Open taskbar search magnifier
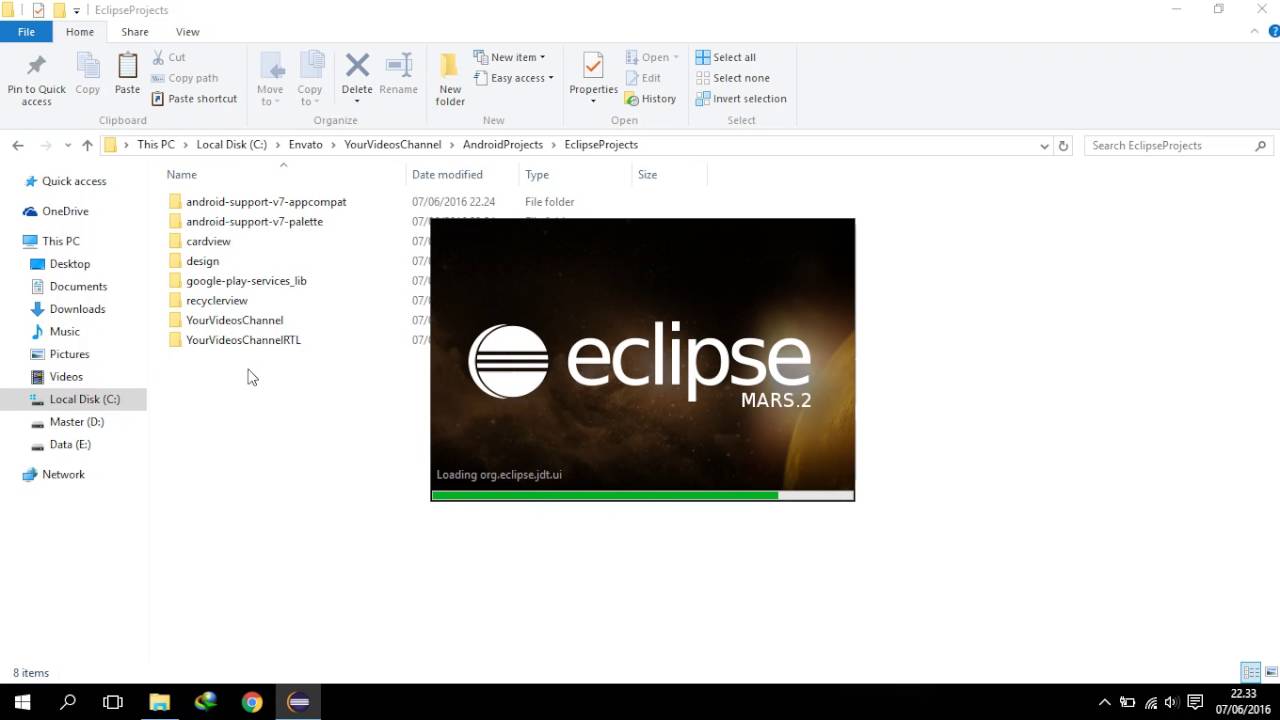 pos(68,702)
